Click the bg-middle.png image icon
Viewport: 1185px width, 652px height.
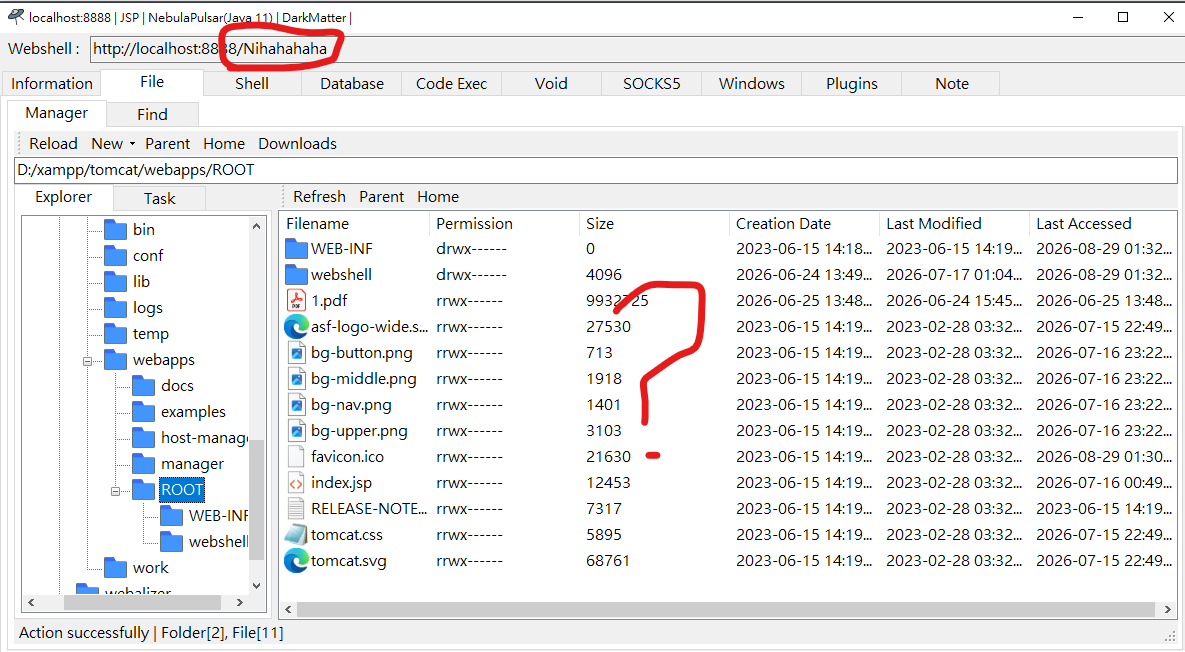pos(296,379)
